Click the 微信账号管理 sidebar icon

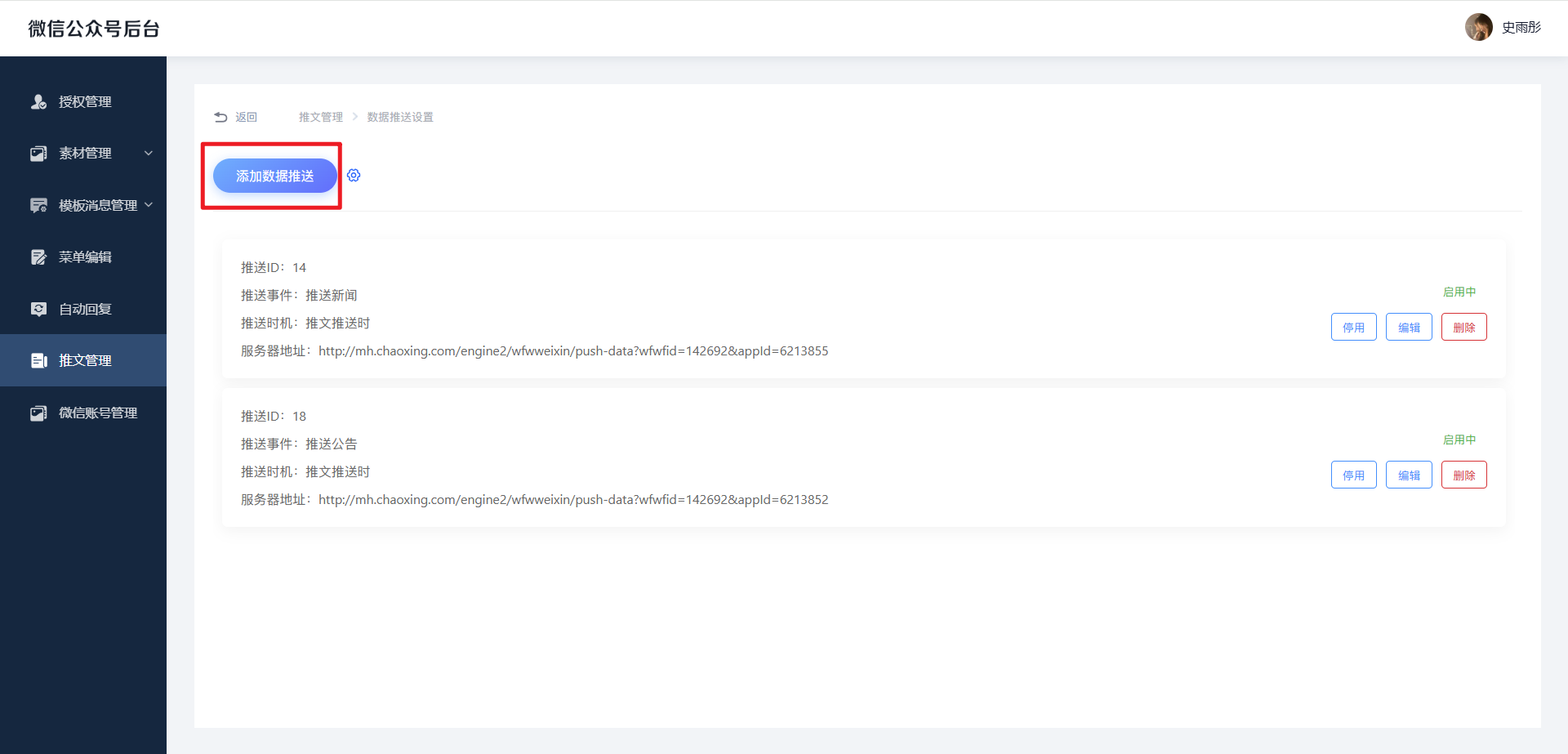[38, 413]
